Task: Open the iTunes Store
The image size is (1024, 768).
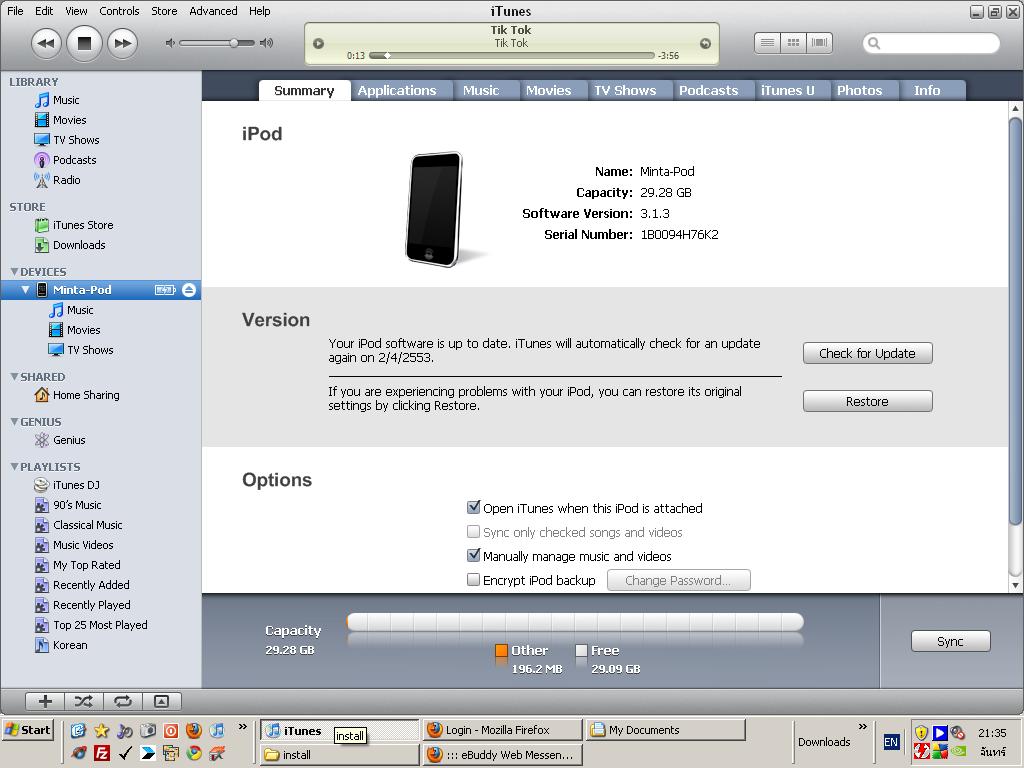Action: point(82,225)
